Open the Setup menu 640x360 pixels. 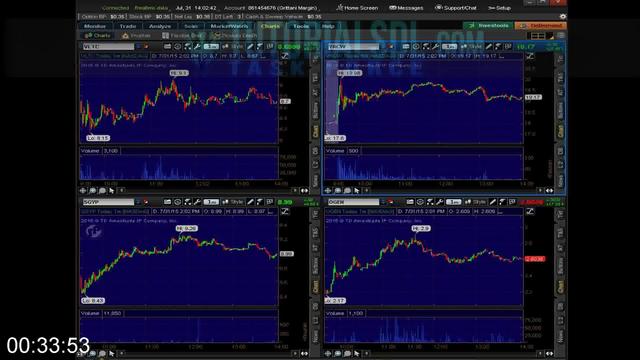pos(500,8)
